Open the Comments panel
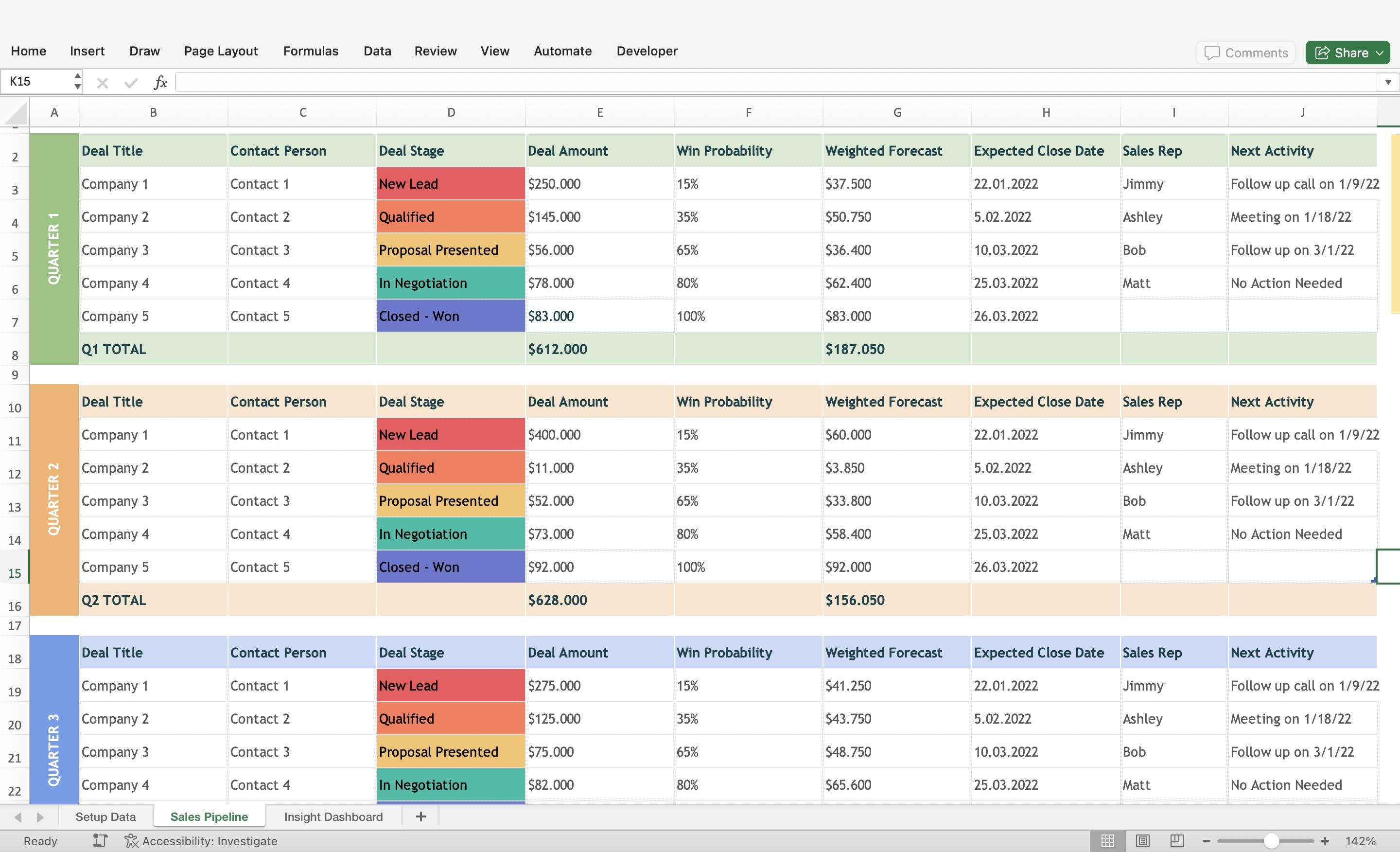Screen dimensions: 1400x852 [1245, 53]
